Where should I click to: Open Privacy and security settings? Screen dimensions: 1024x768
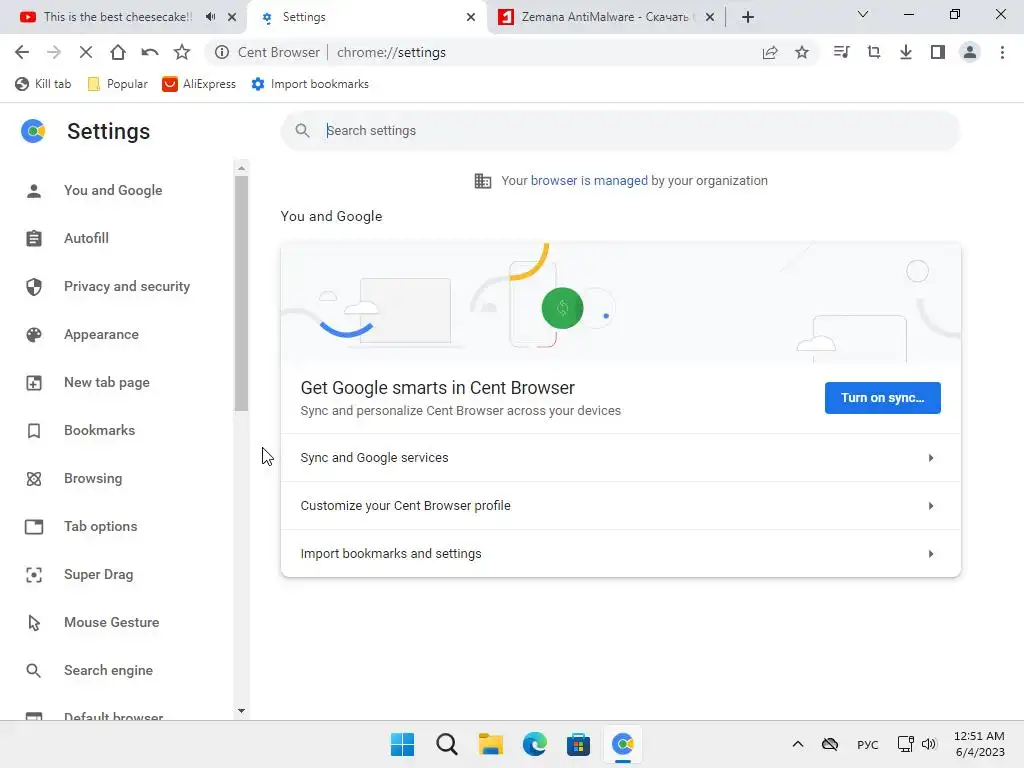(127, 286)
